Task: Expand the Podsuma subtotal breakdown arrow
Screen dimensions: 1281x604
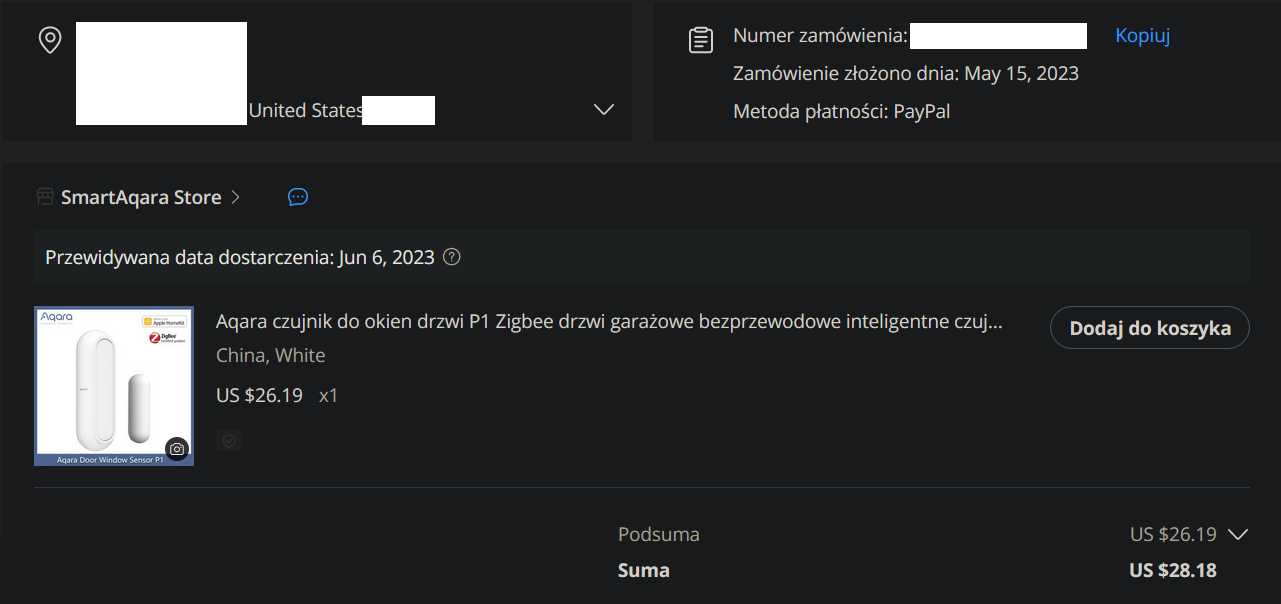Action: click(x=1238, y=534)
